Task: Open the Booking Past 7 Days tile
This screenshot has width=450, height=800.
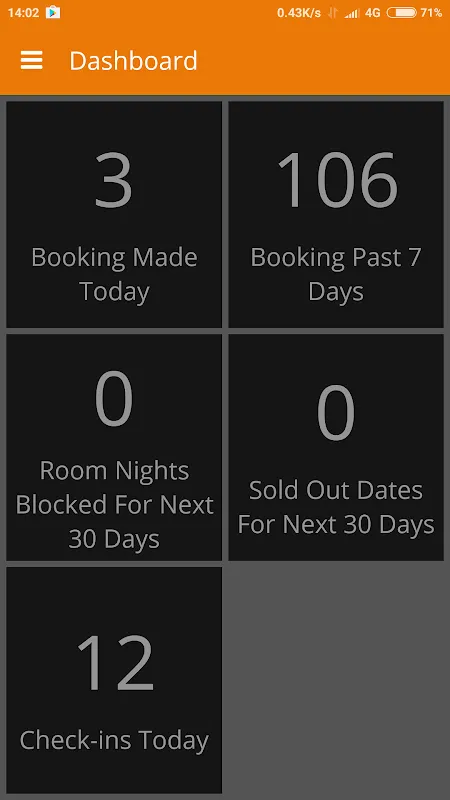Action: 336,214
